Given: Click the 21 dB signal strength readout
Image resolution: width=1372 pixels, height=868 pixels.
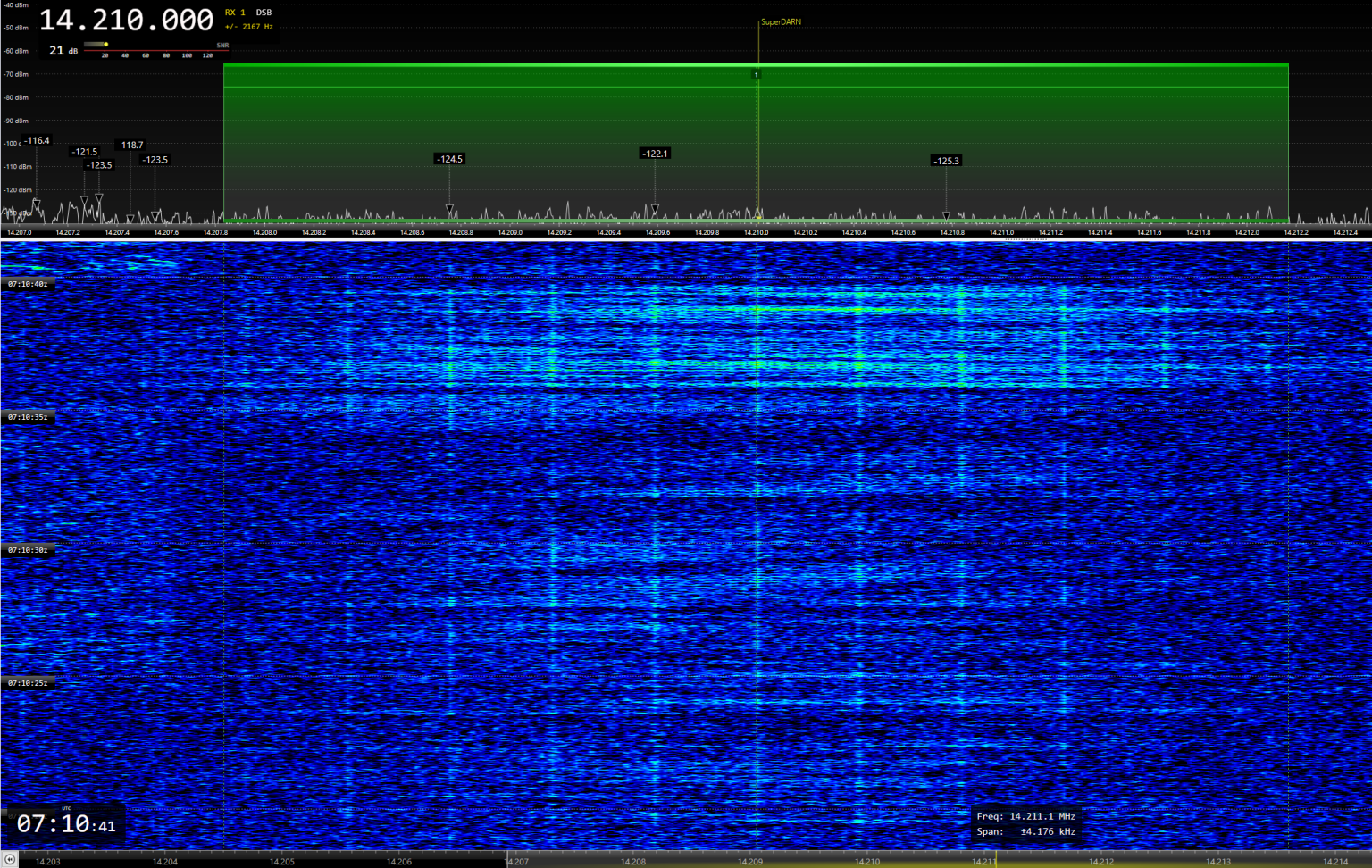Looking at the screenshot, I should click(63, 50).
